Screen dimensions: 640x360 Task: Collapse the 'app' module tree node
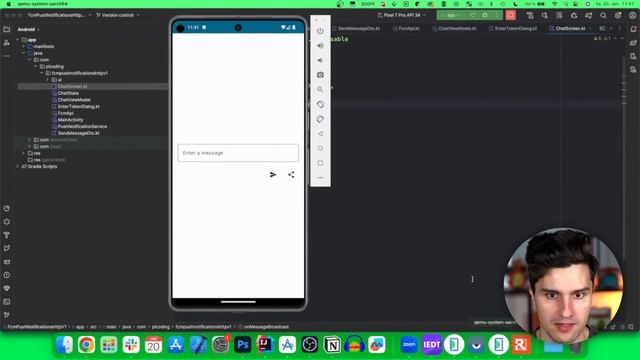point(18,40)
